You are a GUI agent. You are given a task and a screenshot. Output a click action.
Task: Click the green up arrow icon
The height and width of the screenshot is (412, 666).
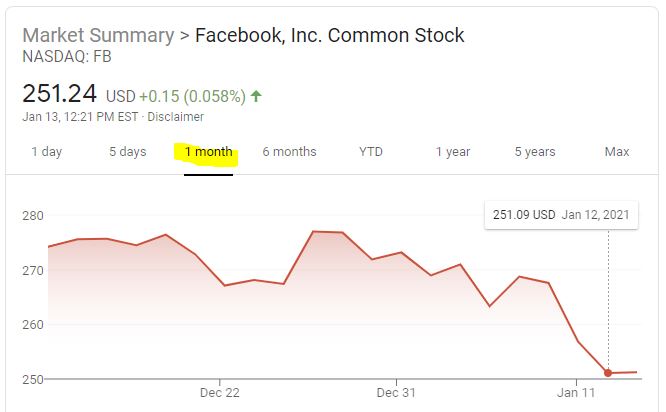coord(257,96)
